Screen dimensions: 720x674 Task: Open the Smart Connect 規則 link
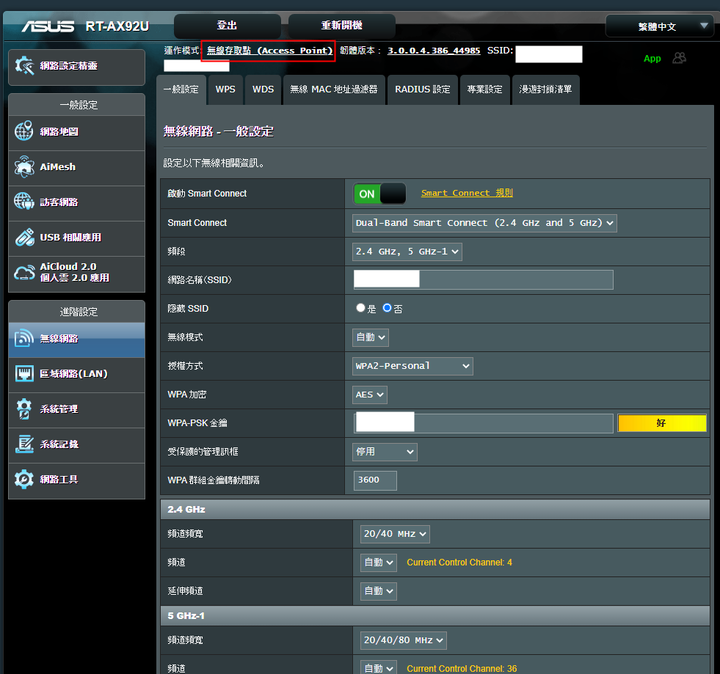(467, 193)
